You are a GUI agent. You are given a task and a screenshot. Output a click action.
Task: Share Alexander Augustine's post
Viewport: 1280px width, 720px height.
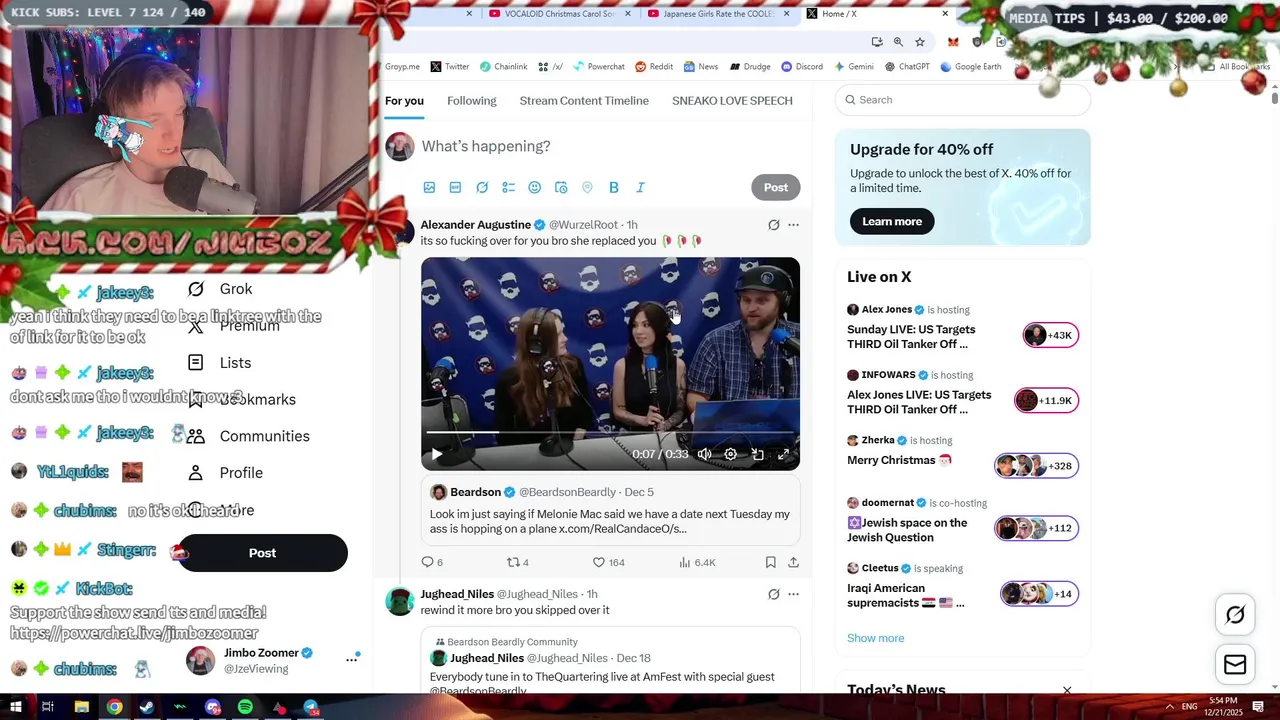coord(793,562)
